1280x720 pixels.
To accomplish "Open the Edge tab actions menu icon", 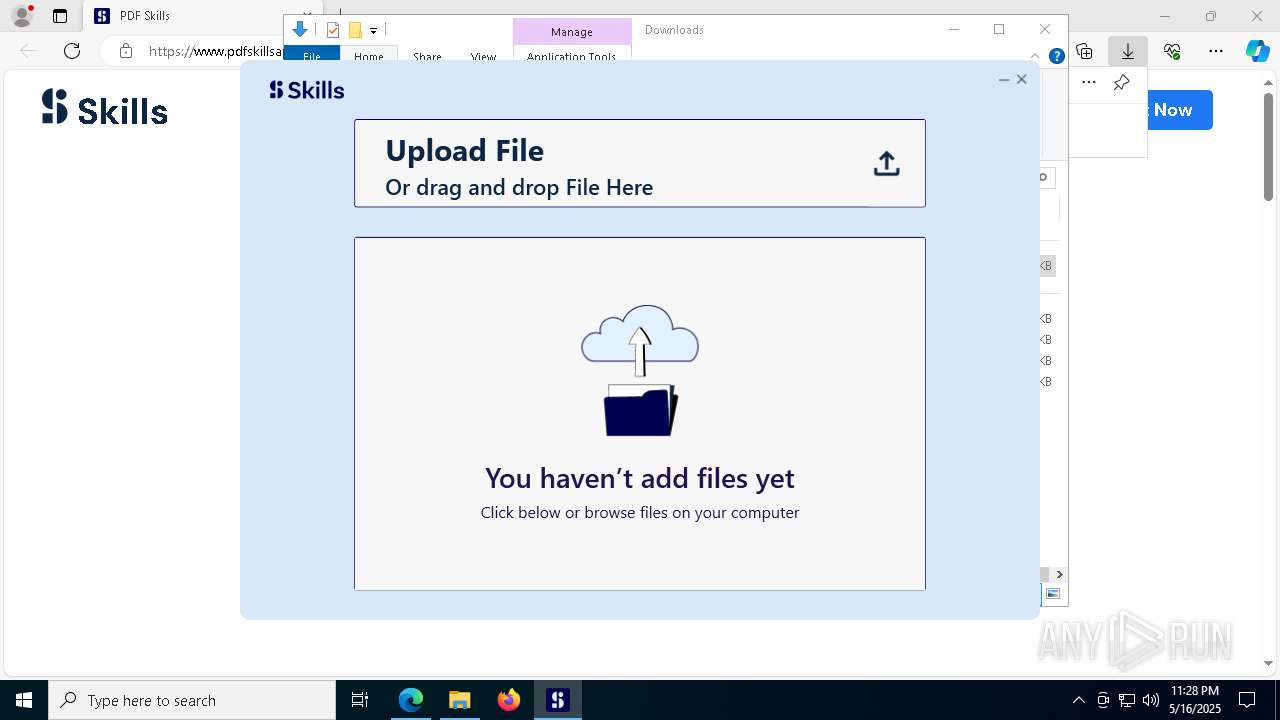I will point(60,16).
